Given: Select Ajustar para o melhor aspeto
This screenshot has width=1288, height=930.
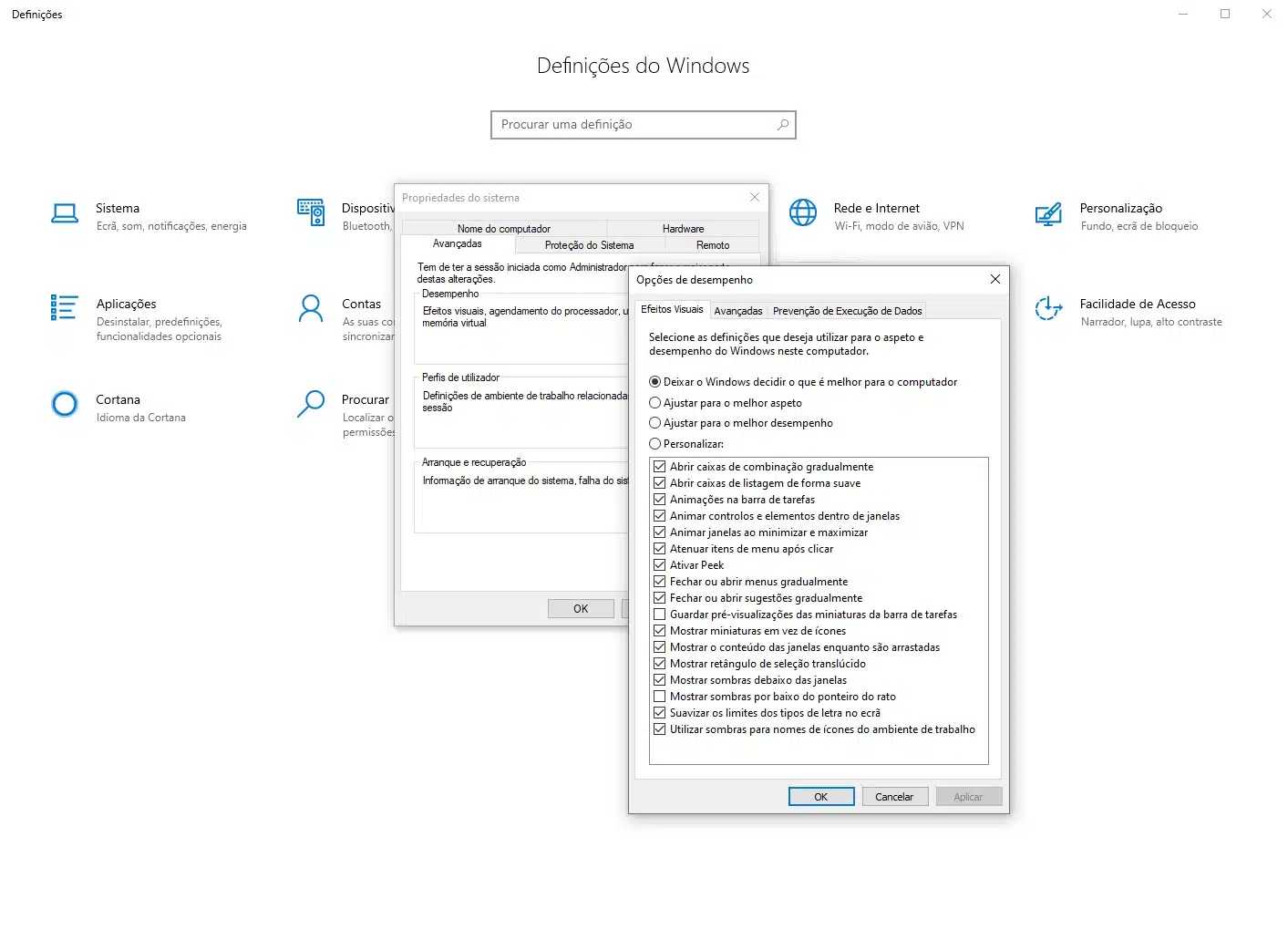Looking at the screenshot, I should (654, 403).
